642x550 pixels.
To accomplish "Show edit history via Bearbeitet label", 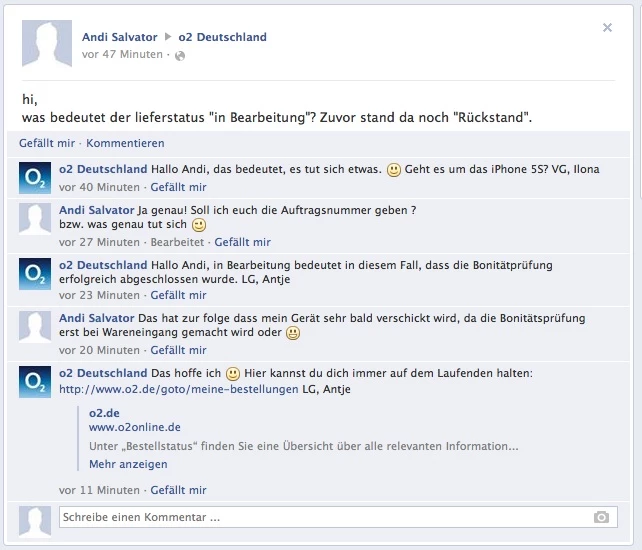I will pyautogui.click(x=177, y=242).
